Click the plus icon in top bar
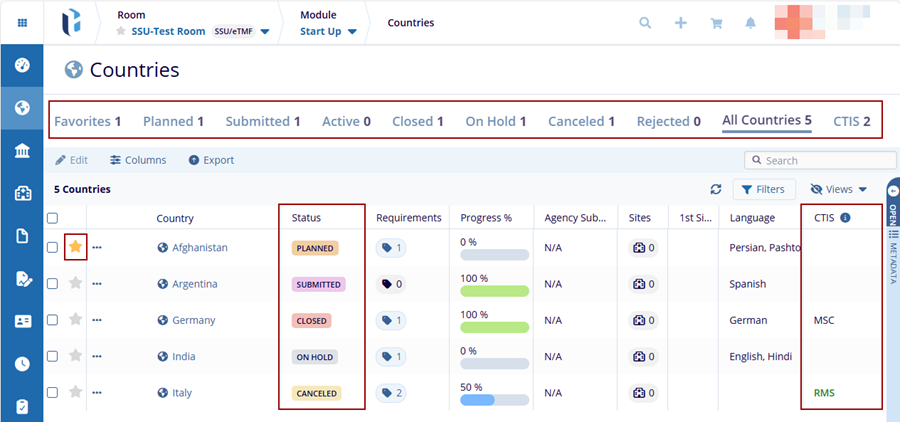900x422 pixels. point(681,23)
